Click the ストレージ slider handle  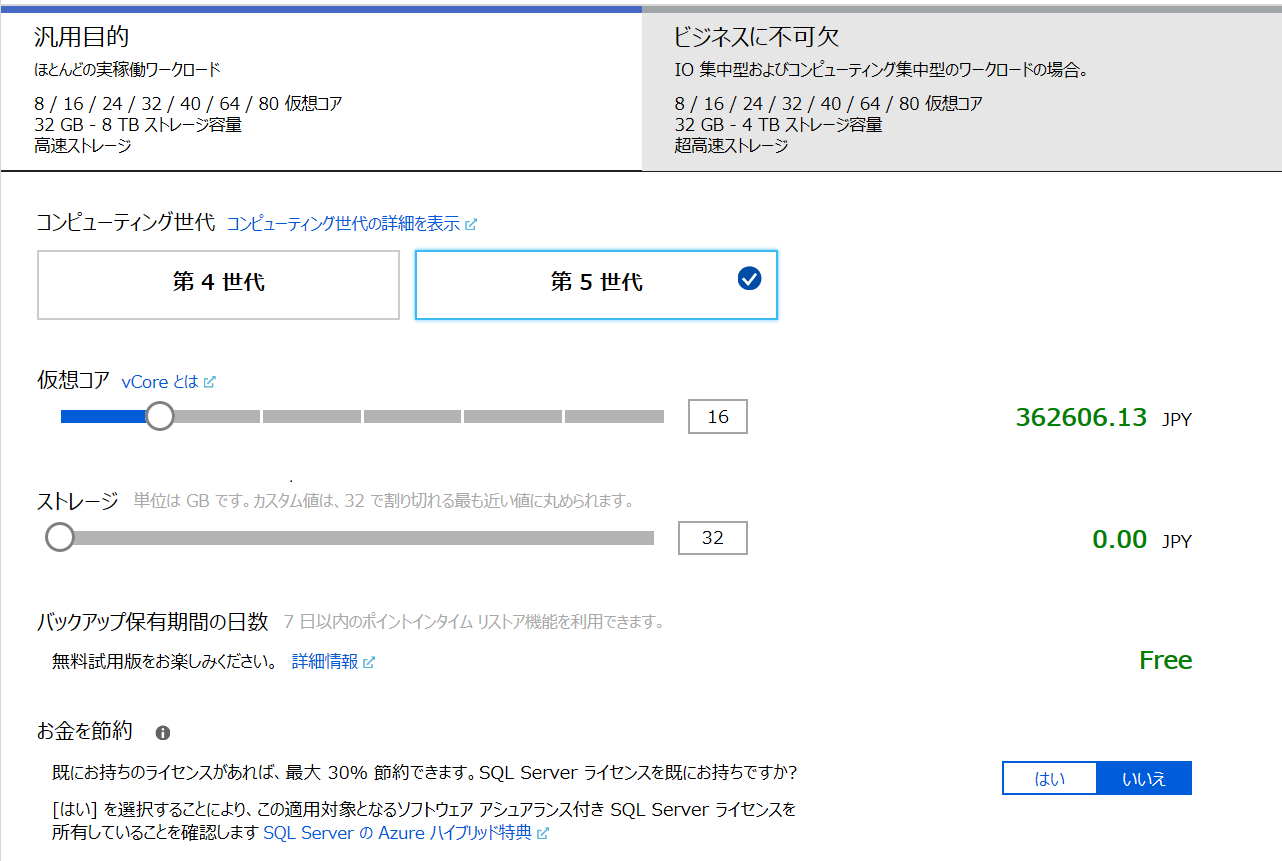point(60,538)
